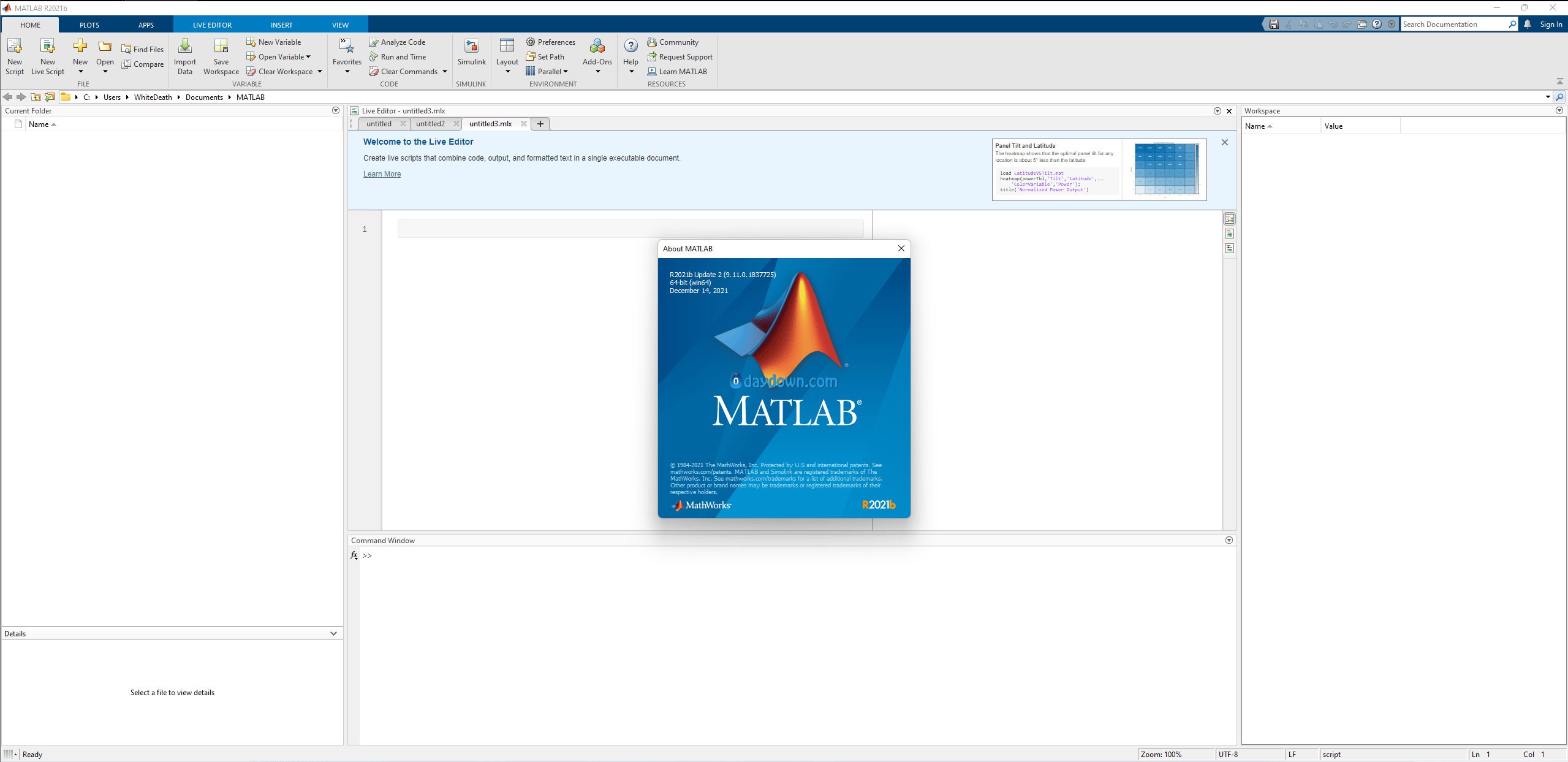This screenshot has height=762, width=1568.
Task: Expand the Clear Commands dropdown
Action: 445,71
